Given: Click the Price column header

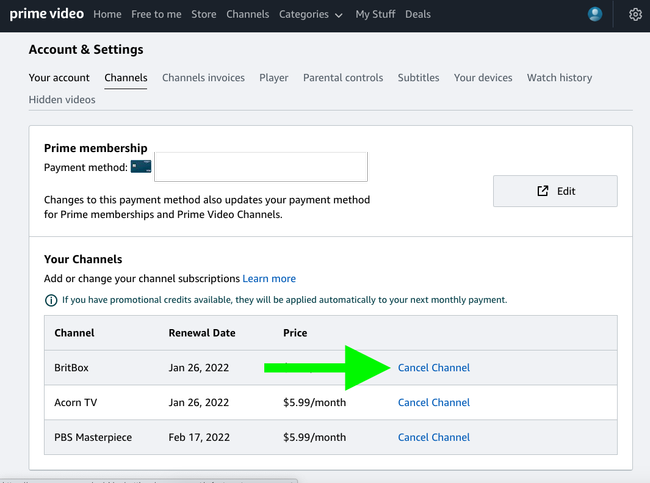Looking at the screenshot, I should pyautogui.click(x=295, y=333).
